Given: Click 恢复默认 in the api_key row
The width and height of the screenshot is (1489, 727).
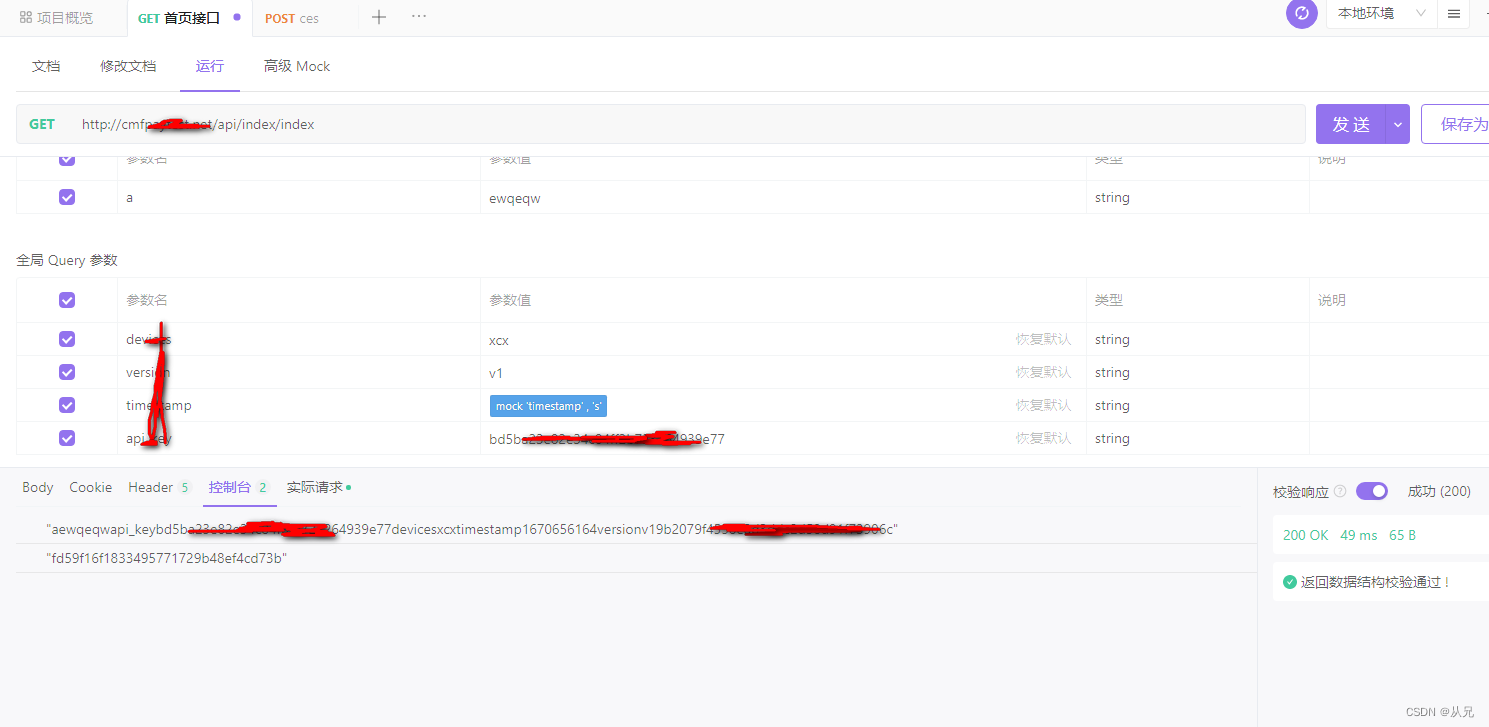Looking at the screenshot, I should point(1043,438).
